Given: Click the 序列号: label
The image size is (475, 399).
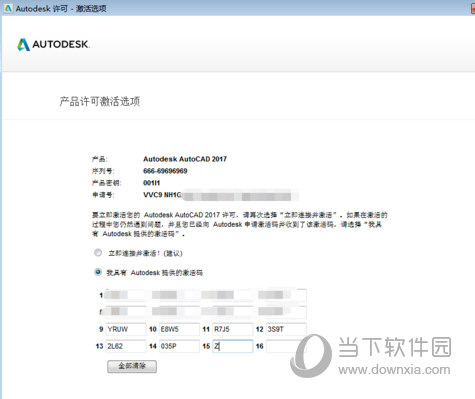Looking at the screenshot, I should coord(103,171).
